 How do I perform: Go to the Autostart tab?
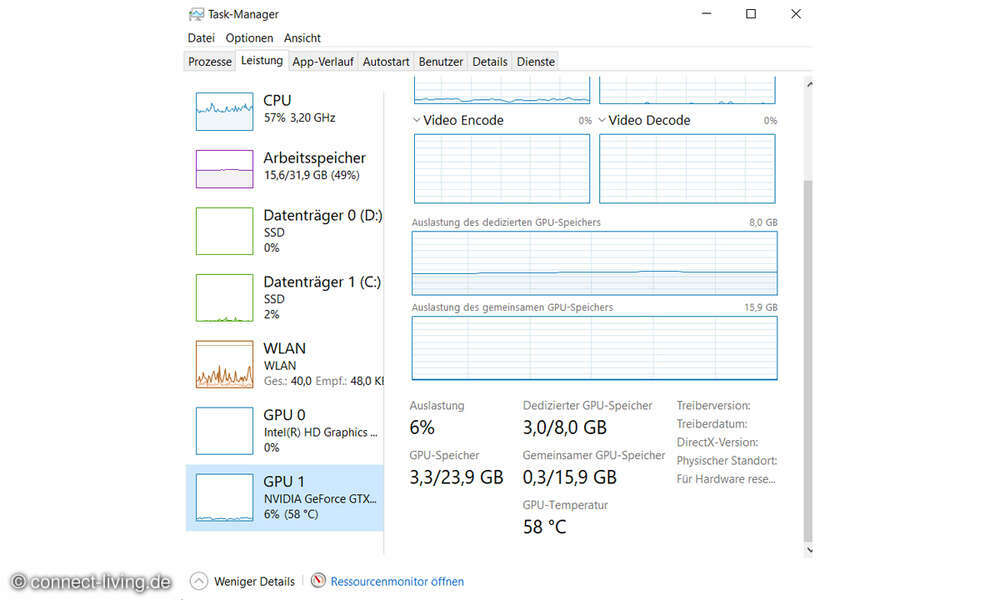point(386,62)
